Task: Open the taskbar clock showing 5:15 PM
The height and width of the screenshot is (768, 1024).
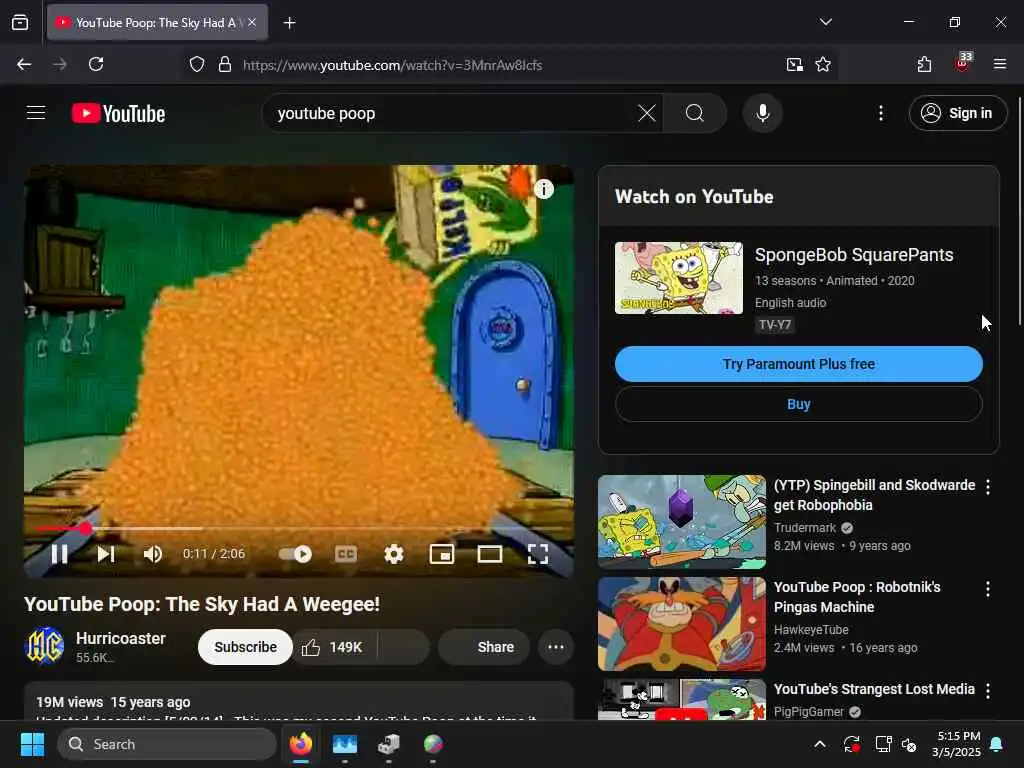Action: click(x=956, y=744)
